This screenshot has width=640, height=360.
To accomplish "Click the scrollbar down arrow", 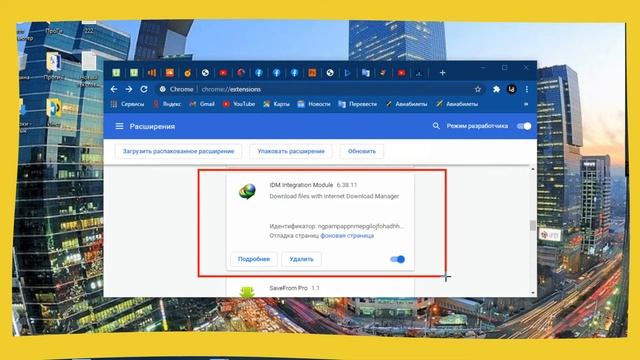I will [533, 293].
